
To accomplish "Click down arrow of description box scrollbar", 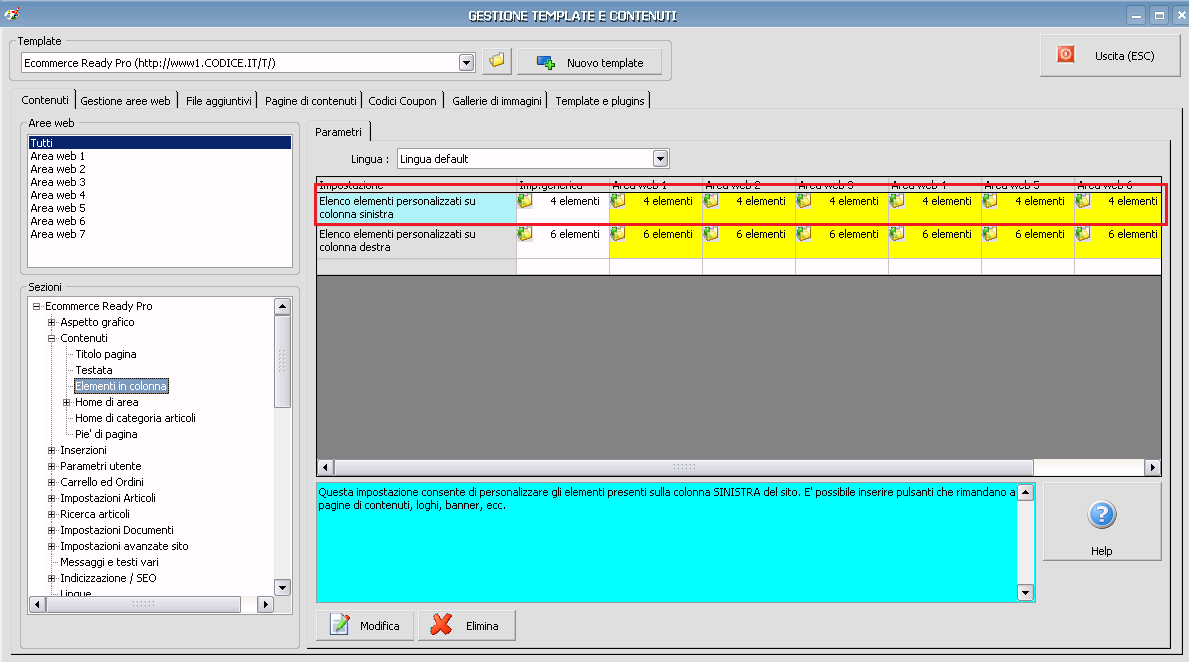I will pos(1025,593).
